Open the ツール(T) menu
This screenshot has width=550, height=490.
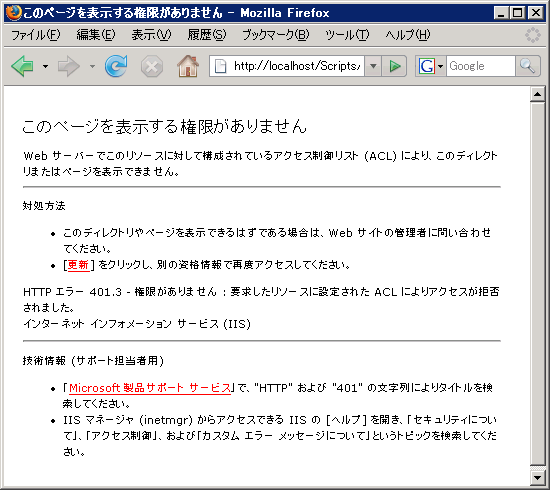(x=347, y=35)
